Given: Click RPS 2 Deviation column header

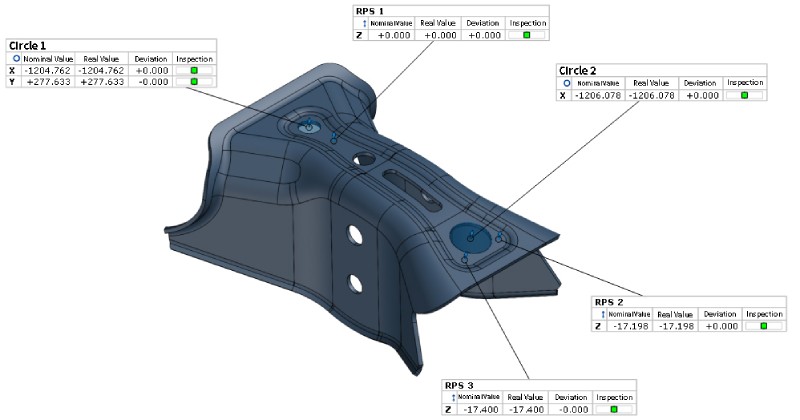Looking at the screenshot, I should (720, 314).
